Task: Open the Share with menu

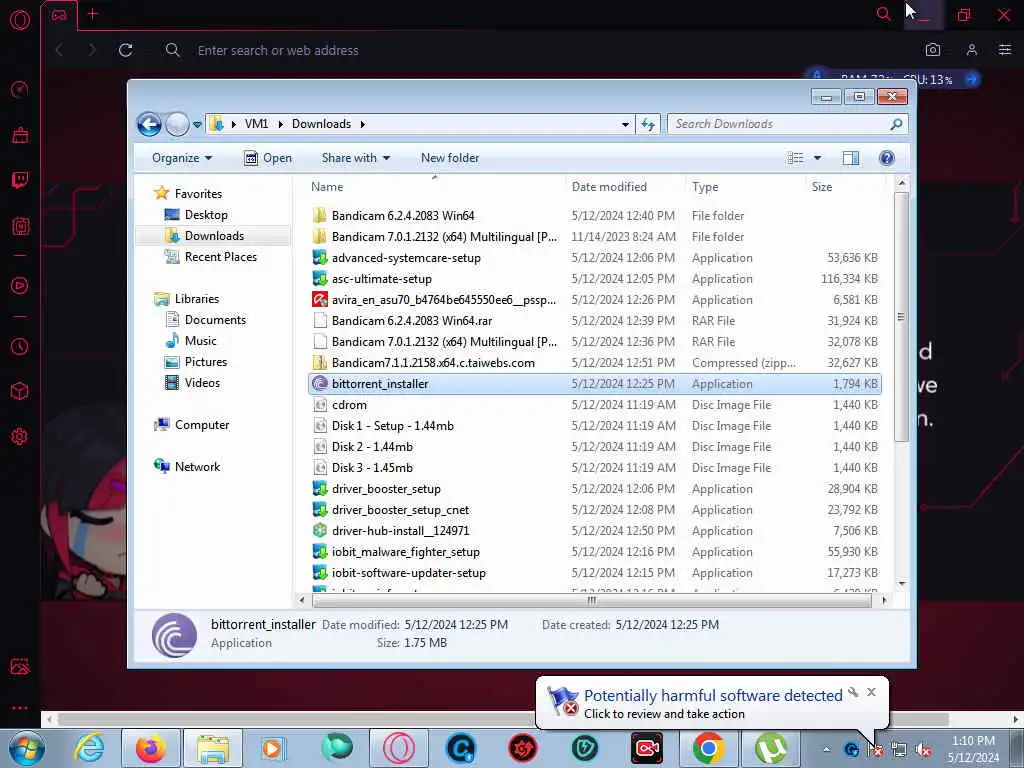Action: click(356, 158)
